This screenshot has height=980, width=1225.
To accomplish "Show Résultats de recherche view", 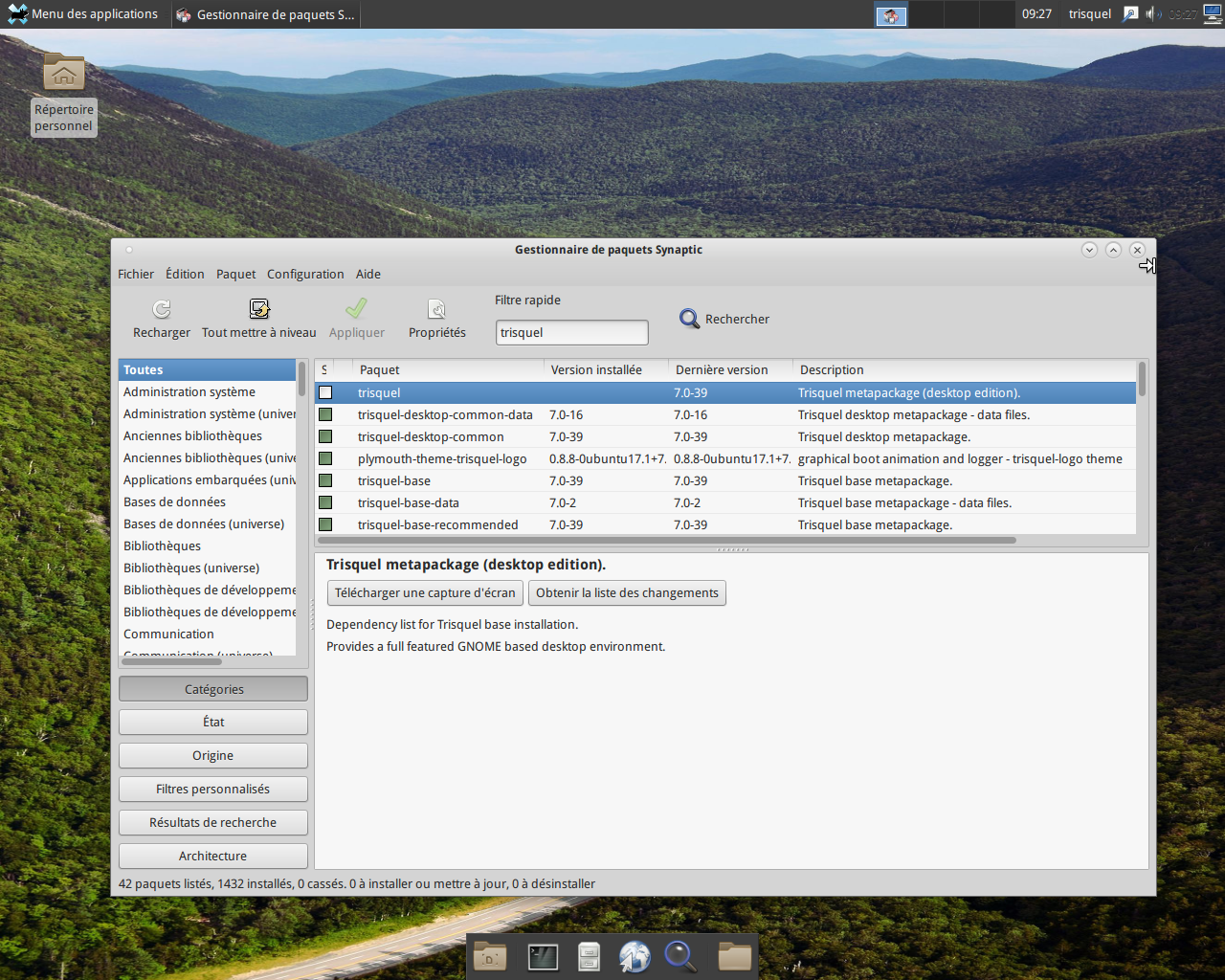I will pos(213,823).
